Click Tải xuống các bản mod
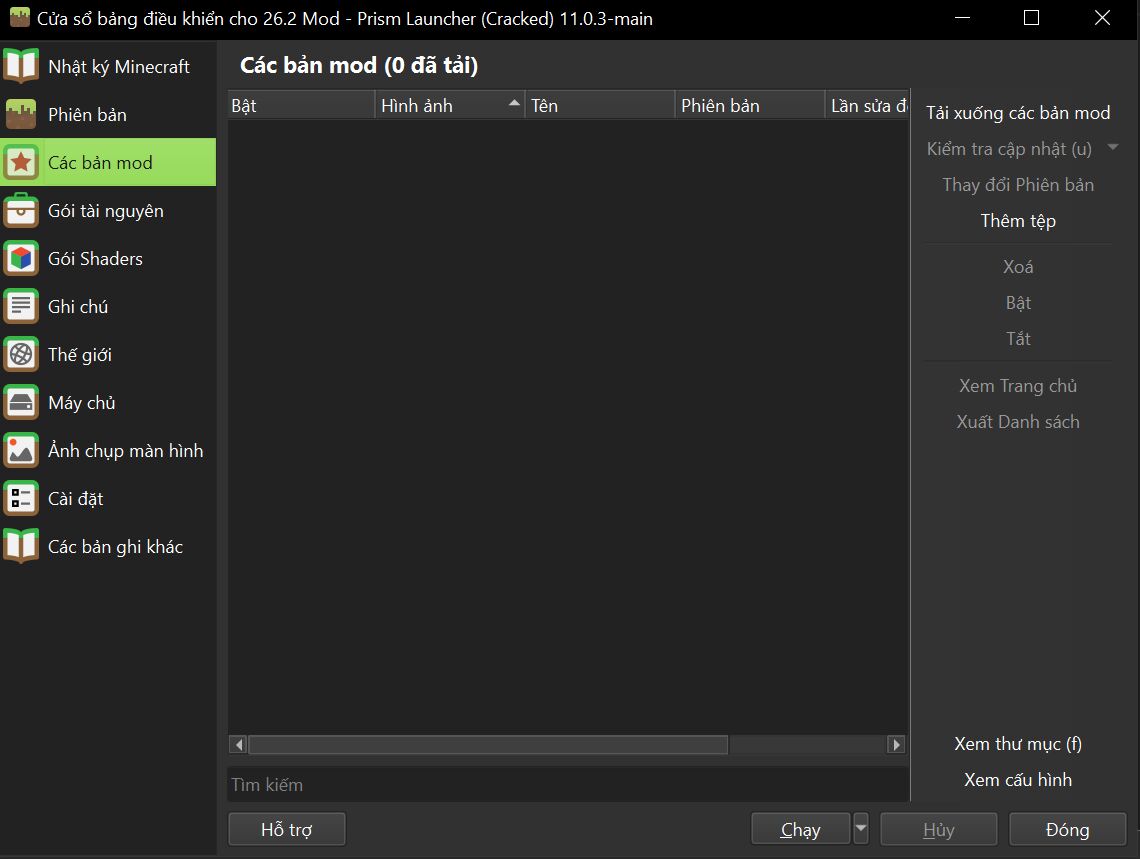 coord(1018,113)
